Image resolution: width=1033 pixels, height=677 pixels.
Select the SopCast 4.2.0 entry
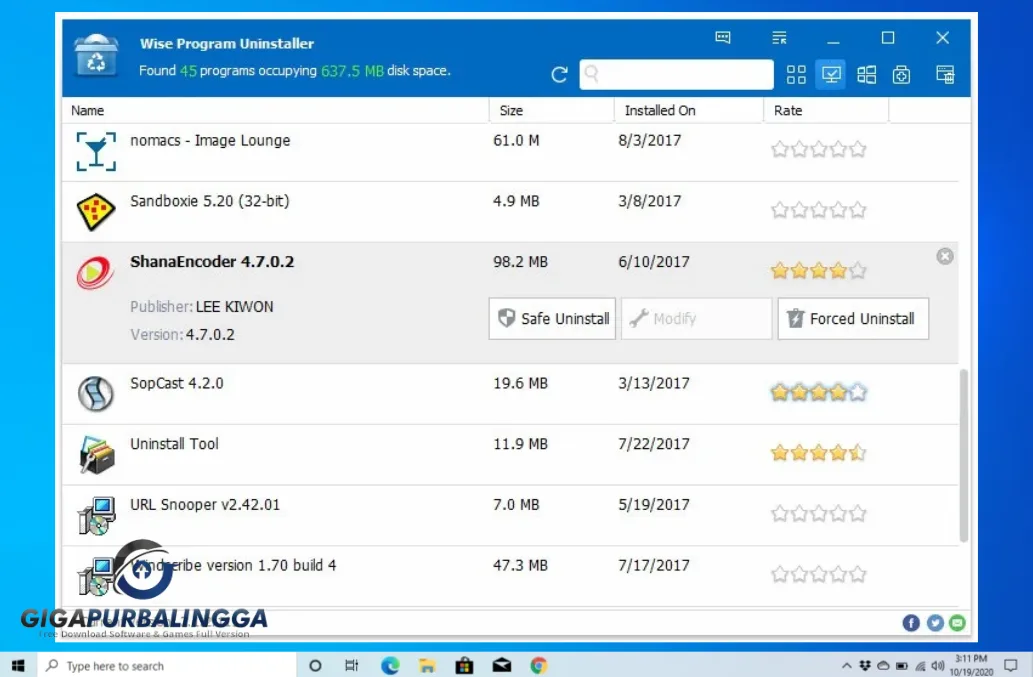[x=511, y=394]
